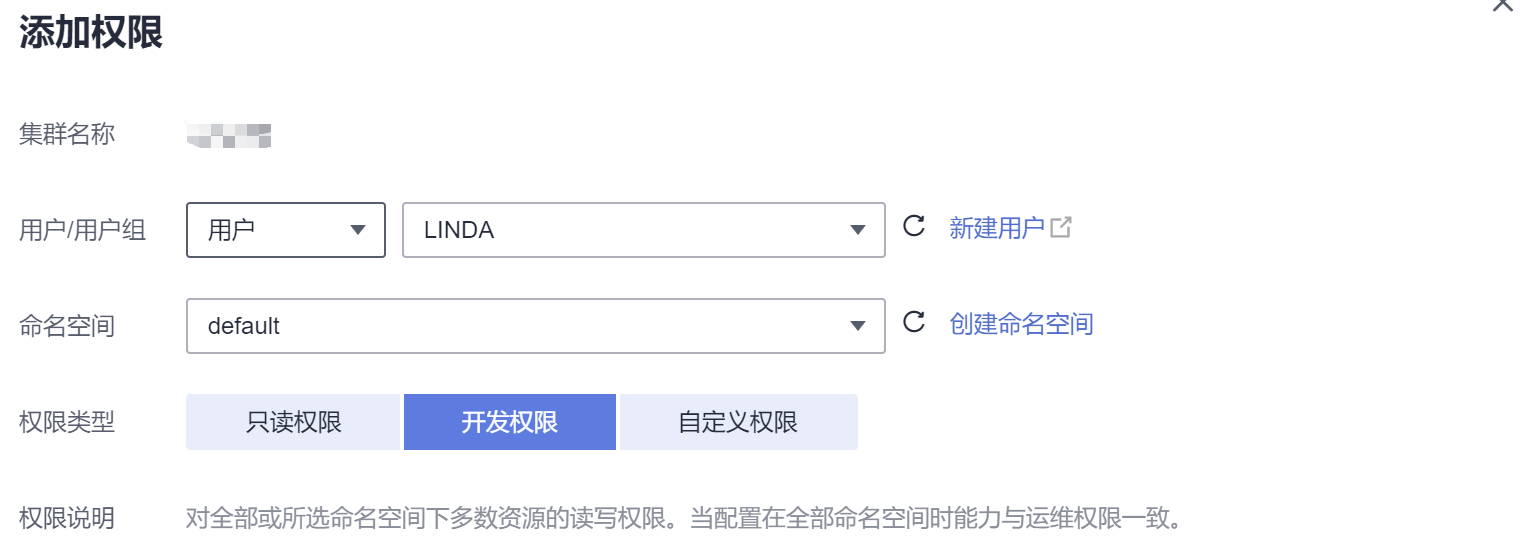Image resolution: width=1521 pixels, height=551 pixels.
Task: Refresh the user list next to LINDA
Action: click(913, 227)
